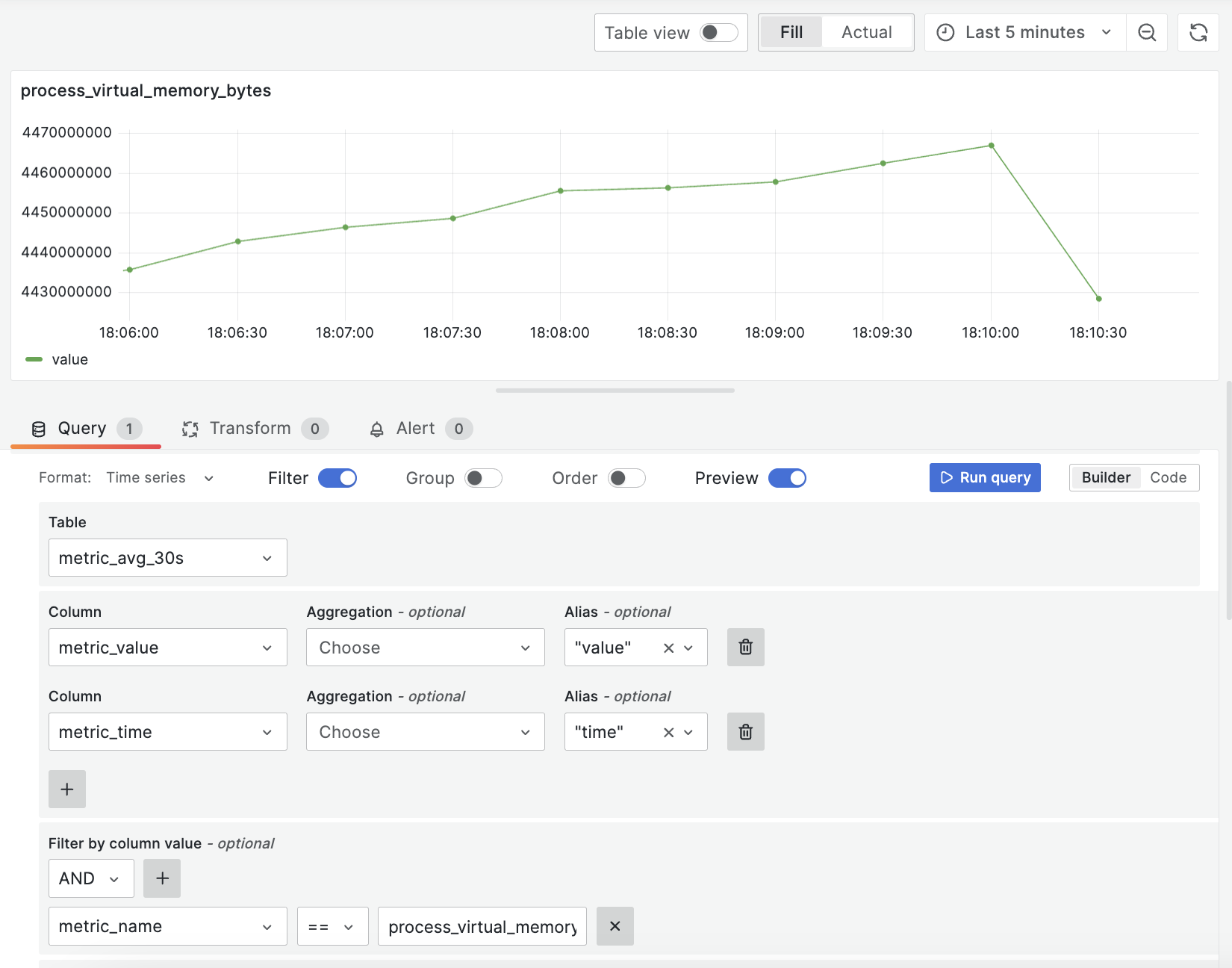Image resolution: width=1232 pixels, height=968 pixels.
Task: Click the 18:08:00 x-axis label
Action: (x=559, y=332)
